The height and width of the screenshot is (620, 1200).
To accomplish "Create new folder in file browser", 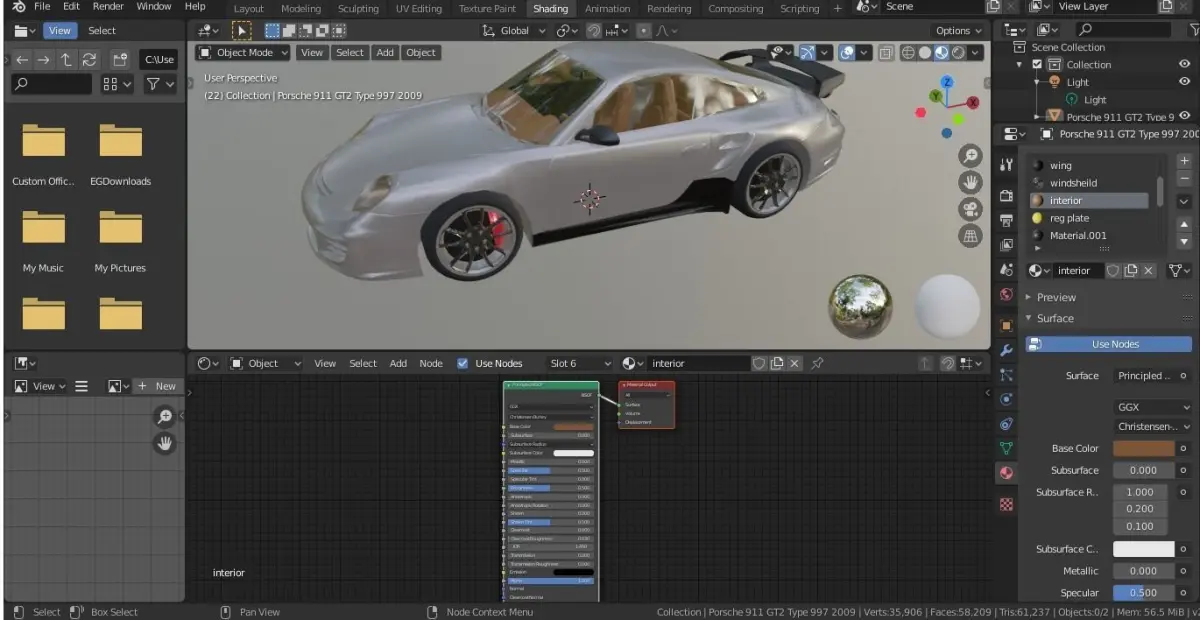I will point(120,60).
